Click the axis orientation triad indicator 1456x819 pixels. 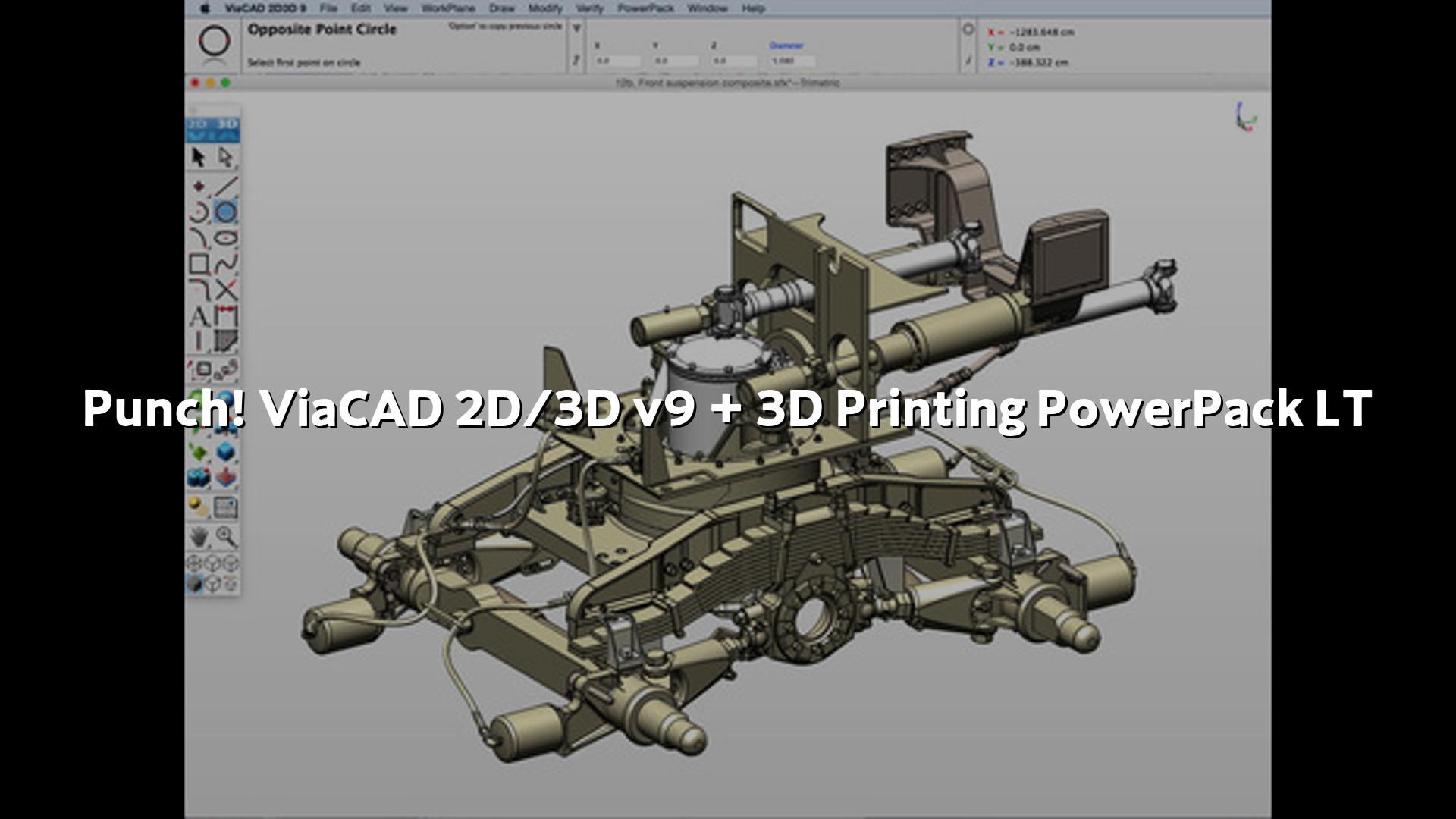point(1245,117)
